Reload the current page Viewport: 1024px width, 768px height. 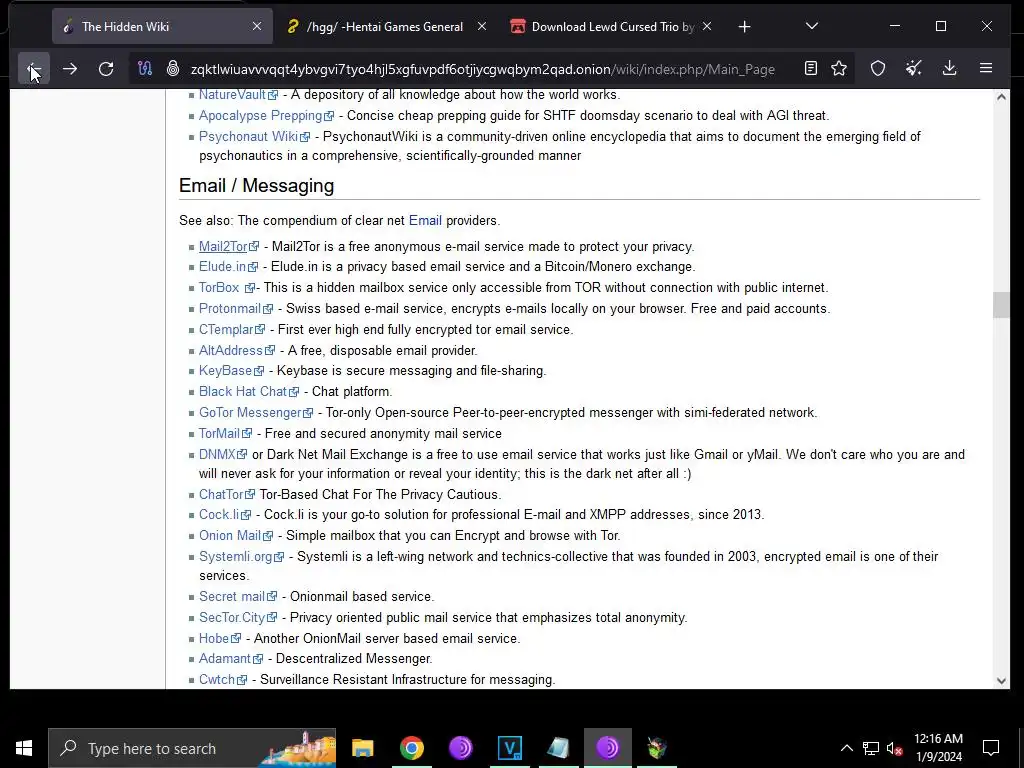tap(106, 69)
